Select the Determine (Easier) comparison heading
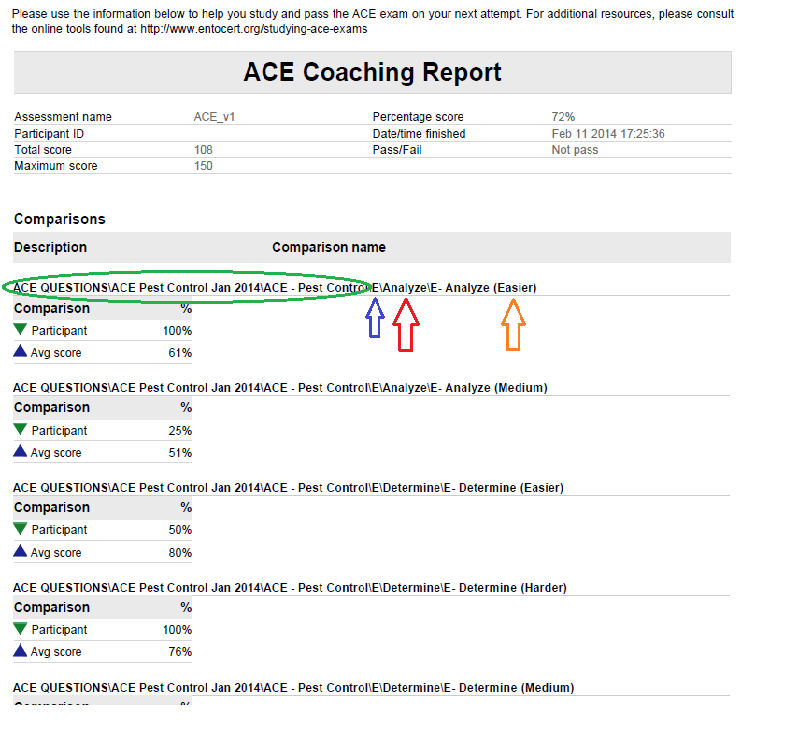 pos(288,488)
